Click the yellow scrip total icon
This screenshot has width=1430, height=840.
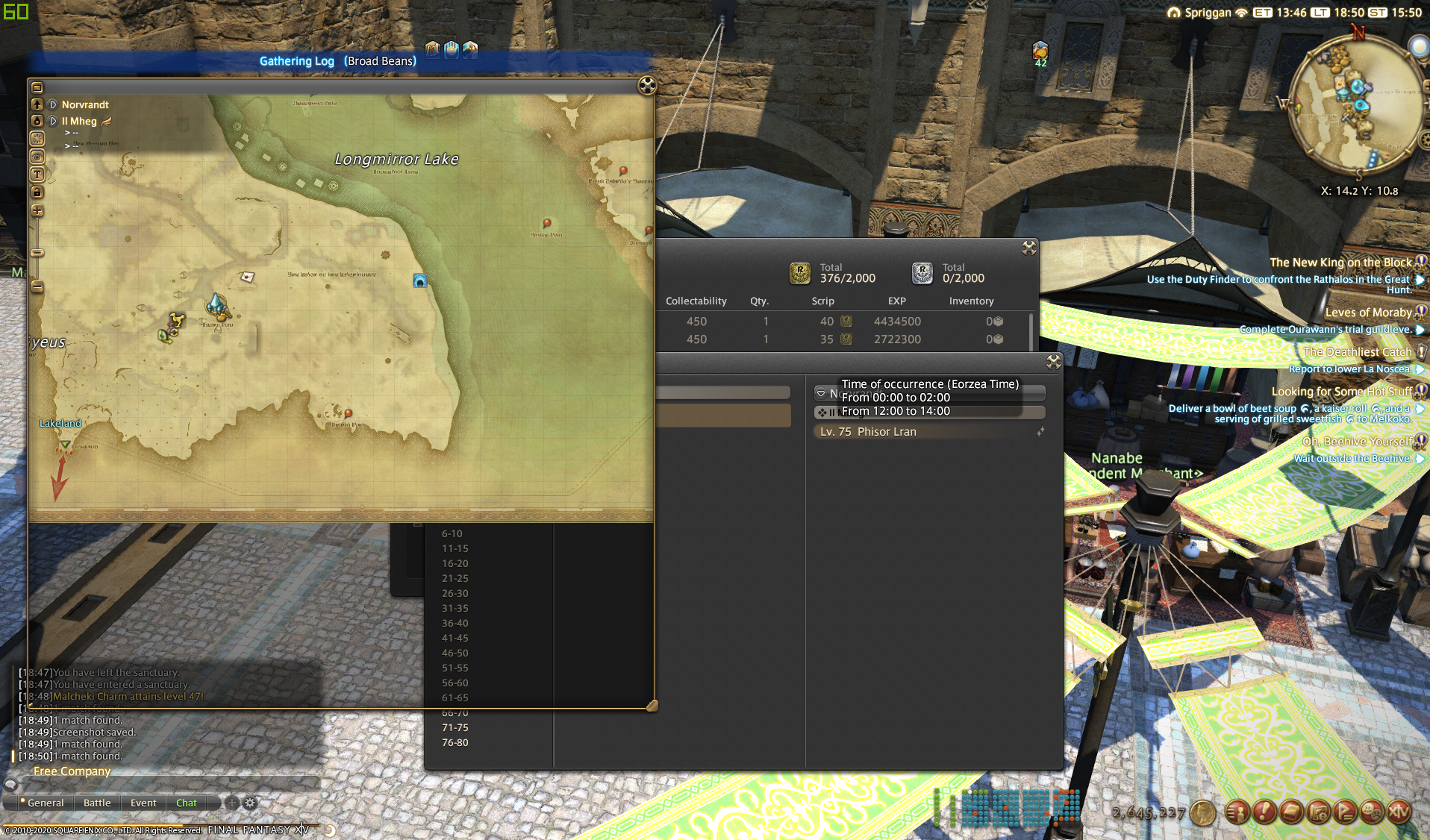tap(800, 273)
